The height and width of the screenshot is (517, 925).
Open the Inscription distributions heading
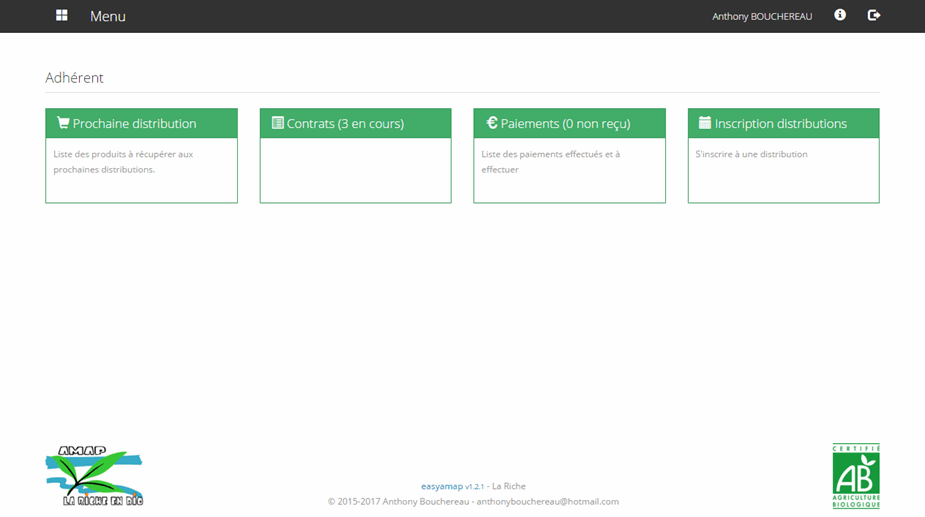[780, 124]
